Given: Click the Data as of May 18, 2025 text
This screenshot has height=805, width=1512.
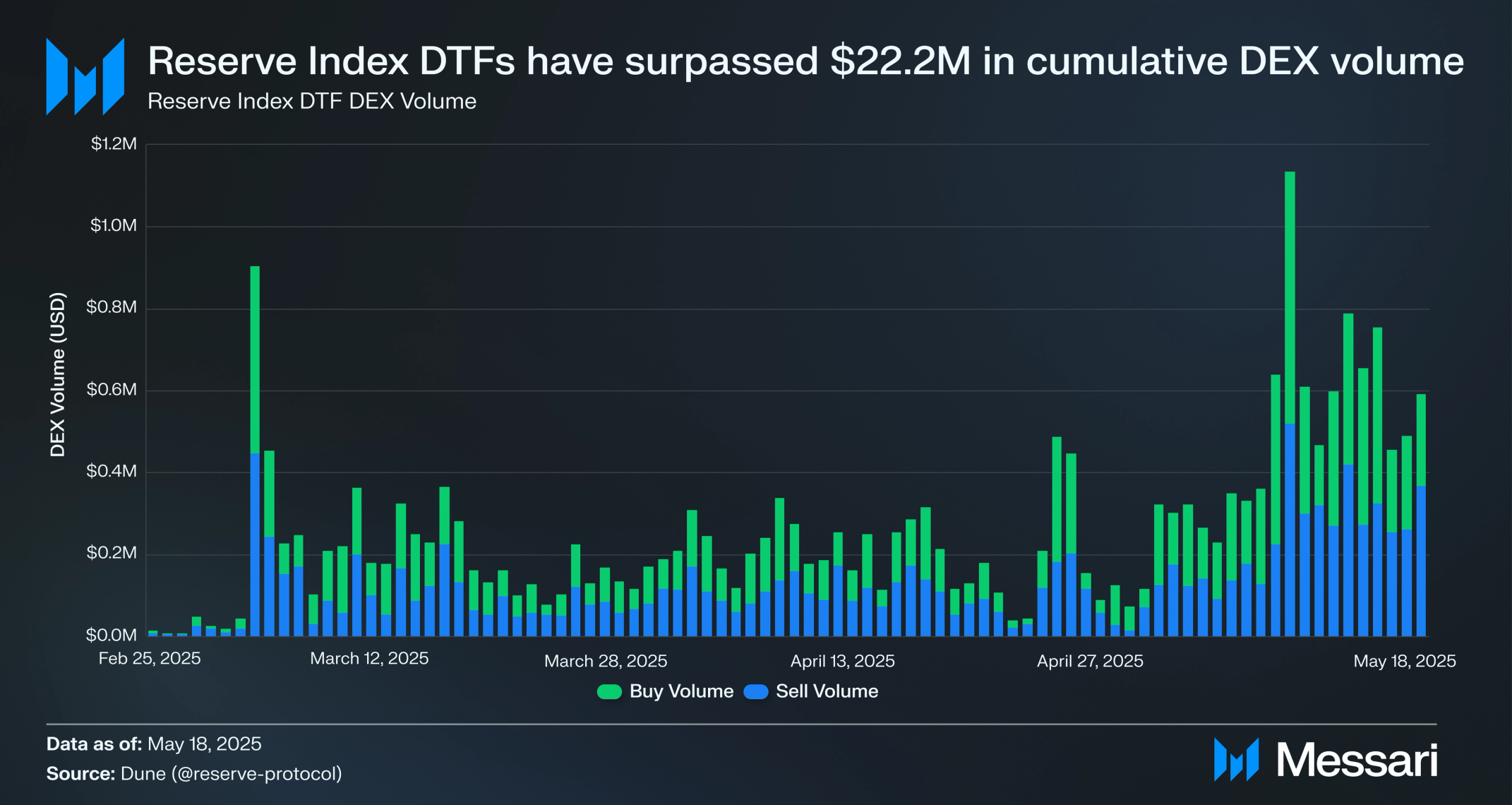Looking at the screenshot, I should click(154, 744).
